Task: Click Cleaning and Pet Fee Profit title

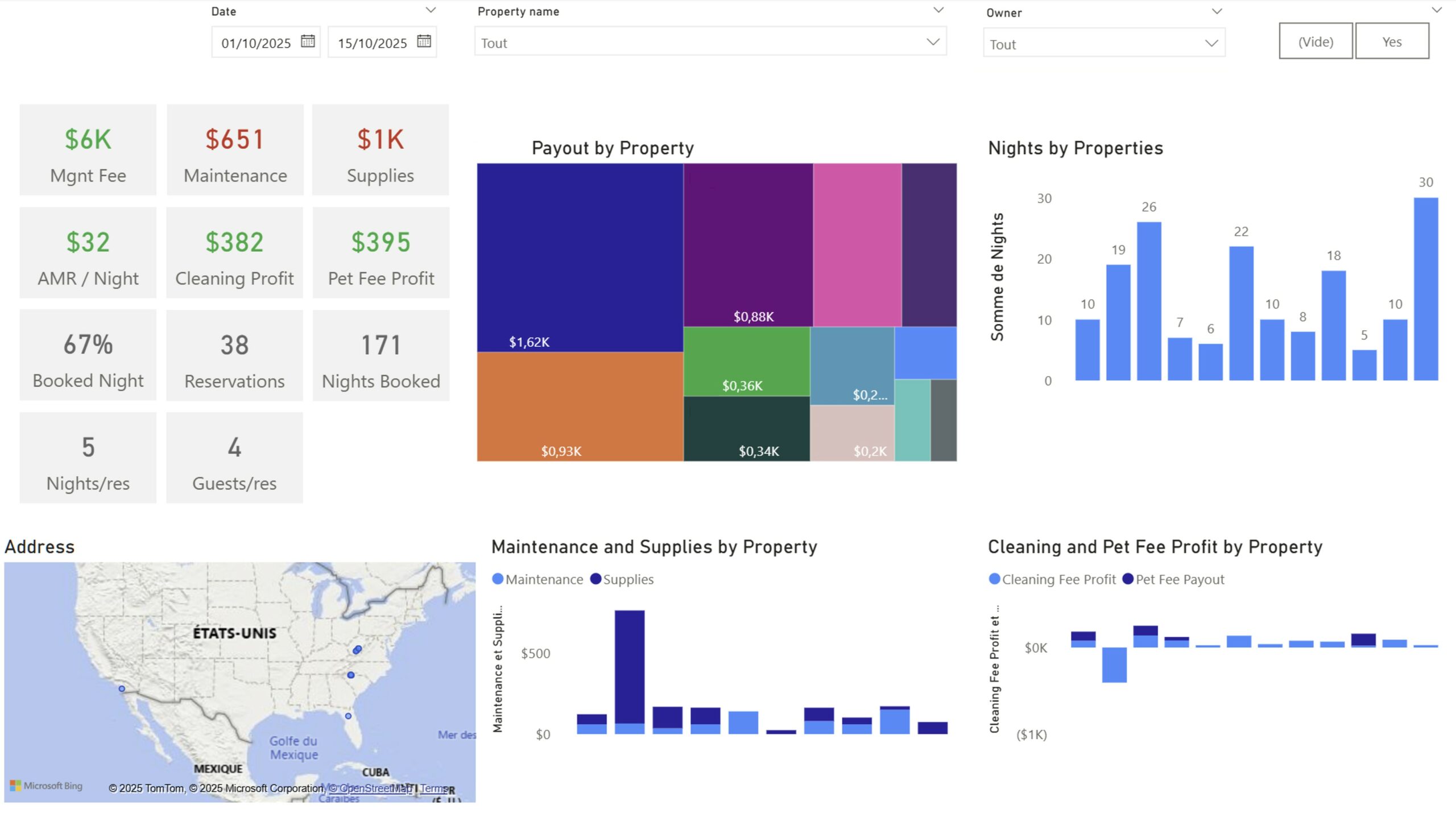Action: 1155,547
